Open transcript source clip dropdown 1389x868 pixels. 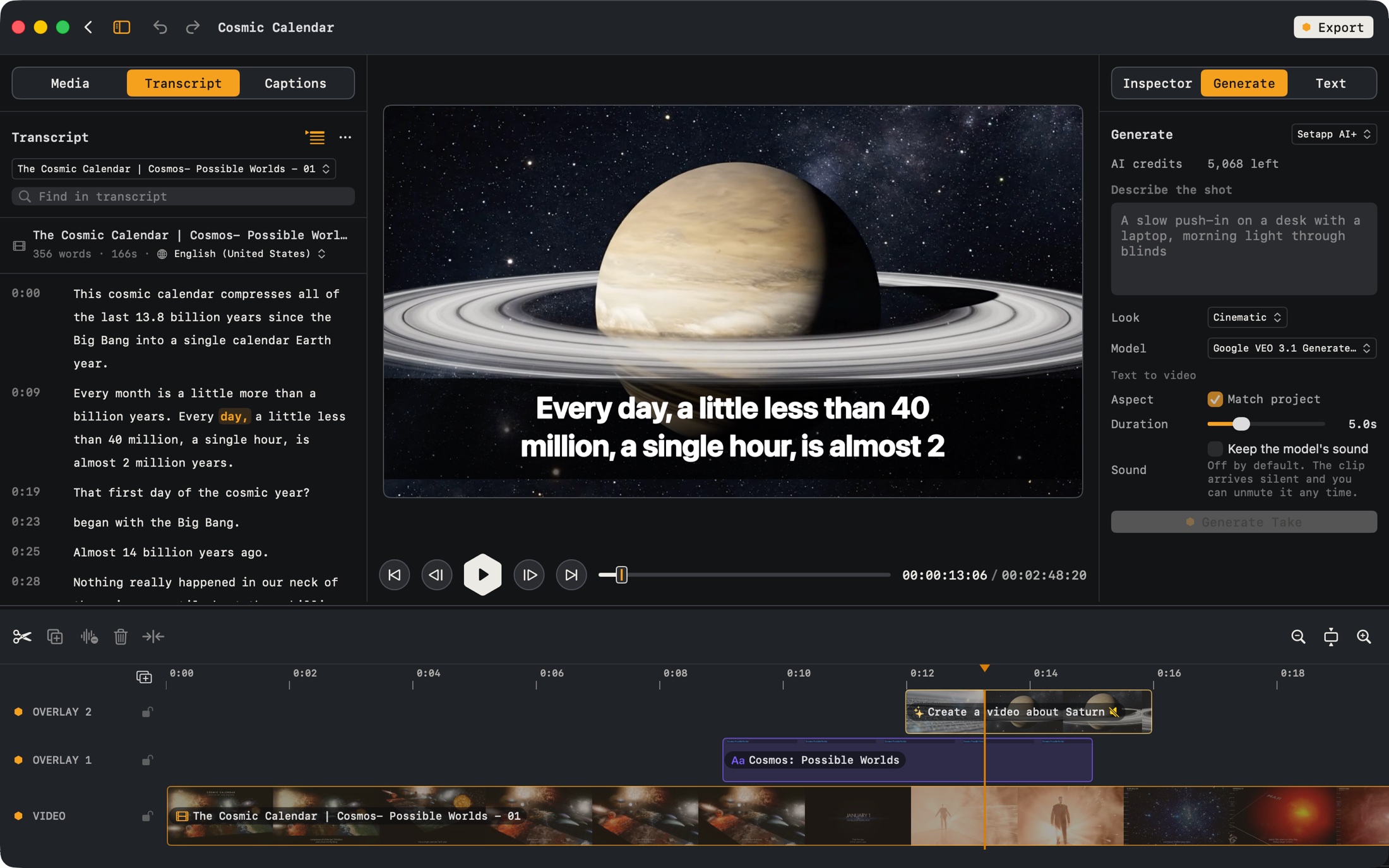pyautogui.click(x=174, y=169)
